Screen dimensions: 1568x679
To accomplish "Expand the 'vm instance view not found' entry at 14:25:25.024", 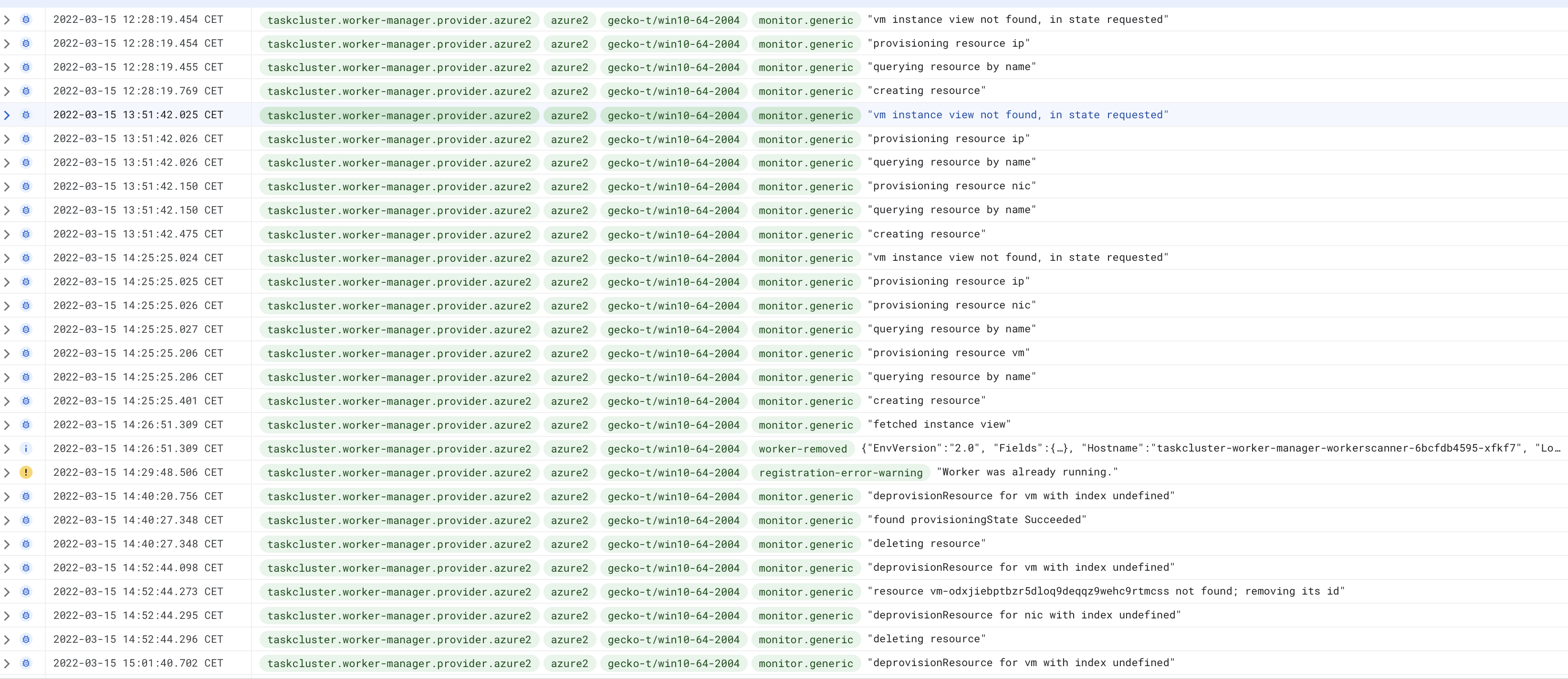I will (7, 258).
